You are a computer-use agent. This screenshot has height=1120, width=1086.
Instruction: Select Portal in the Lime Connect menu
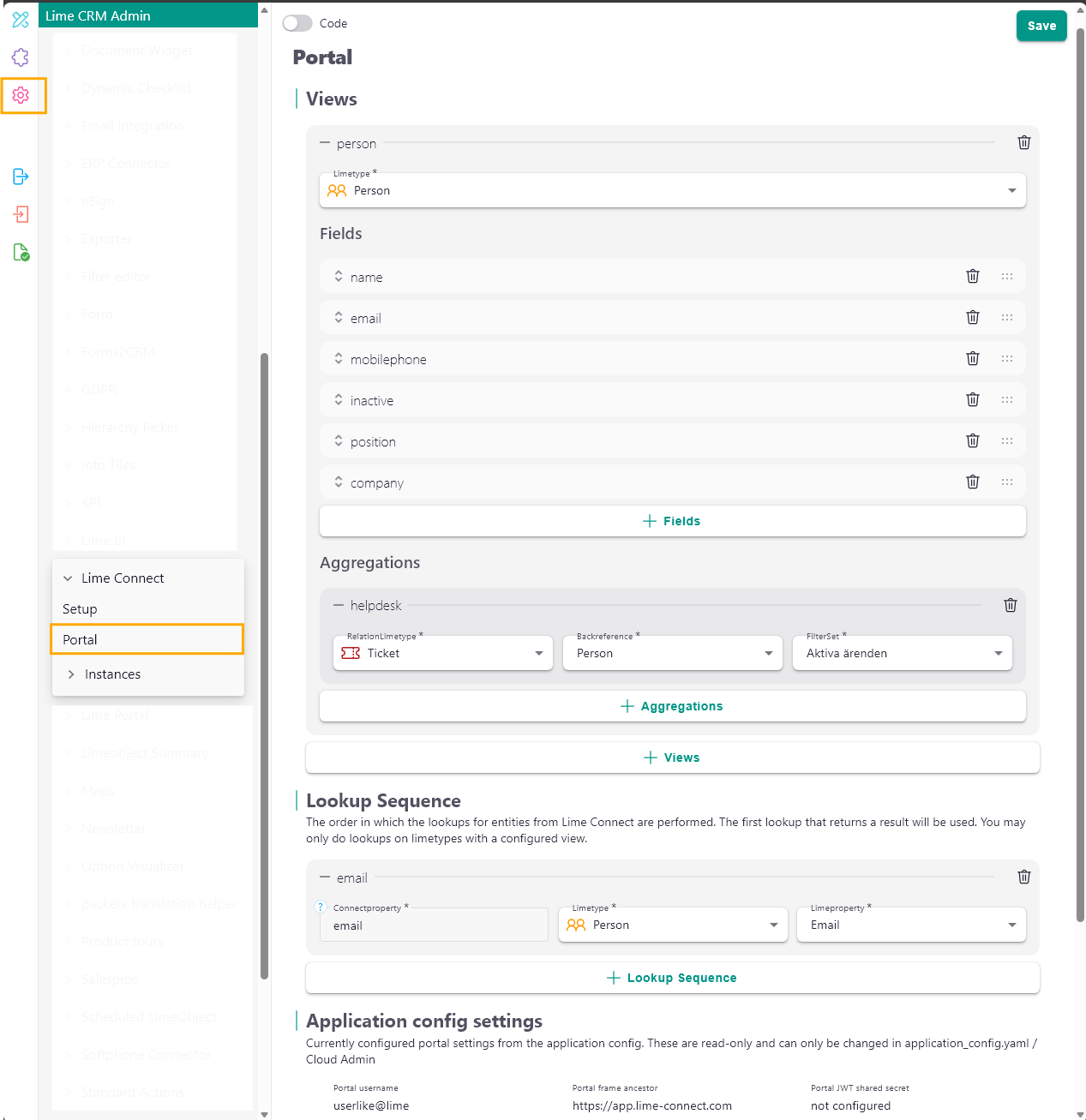click(x=80, y=639)
